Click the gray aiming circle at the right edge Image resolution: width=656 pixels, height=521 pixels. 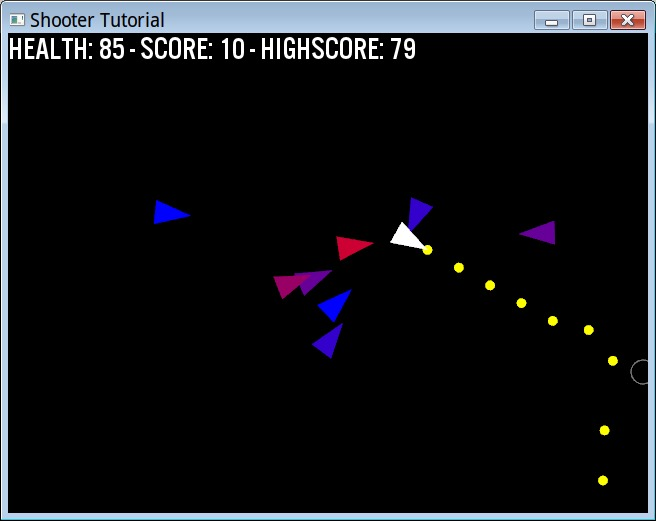(x=640, y=372)
